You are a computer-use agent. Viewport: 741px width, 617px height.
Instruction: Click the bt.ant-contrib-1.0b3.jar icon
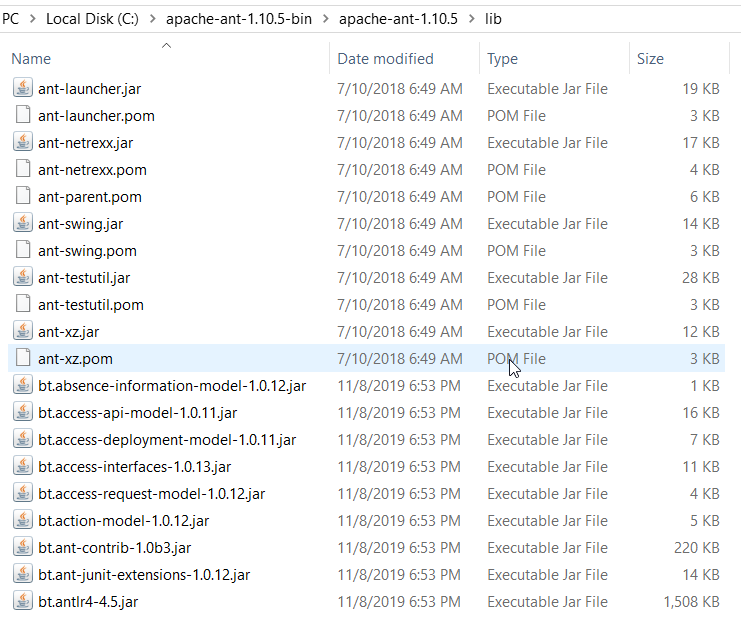(x=23, y=547)
